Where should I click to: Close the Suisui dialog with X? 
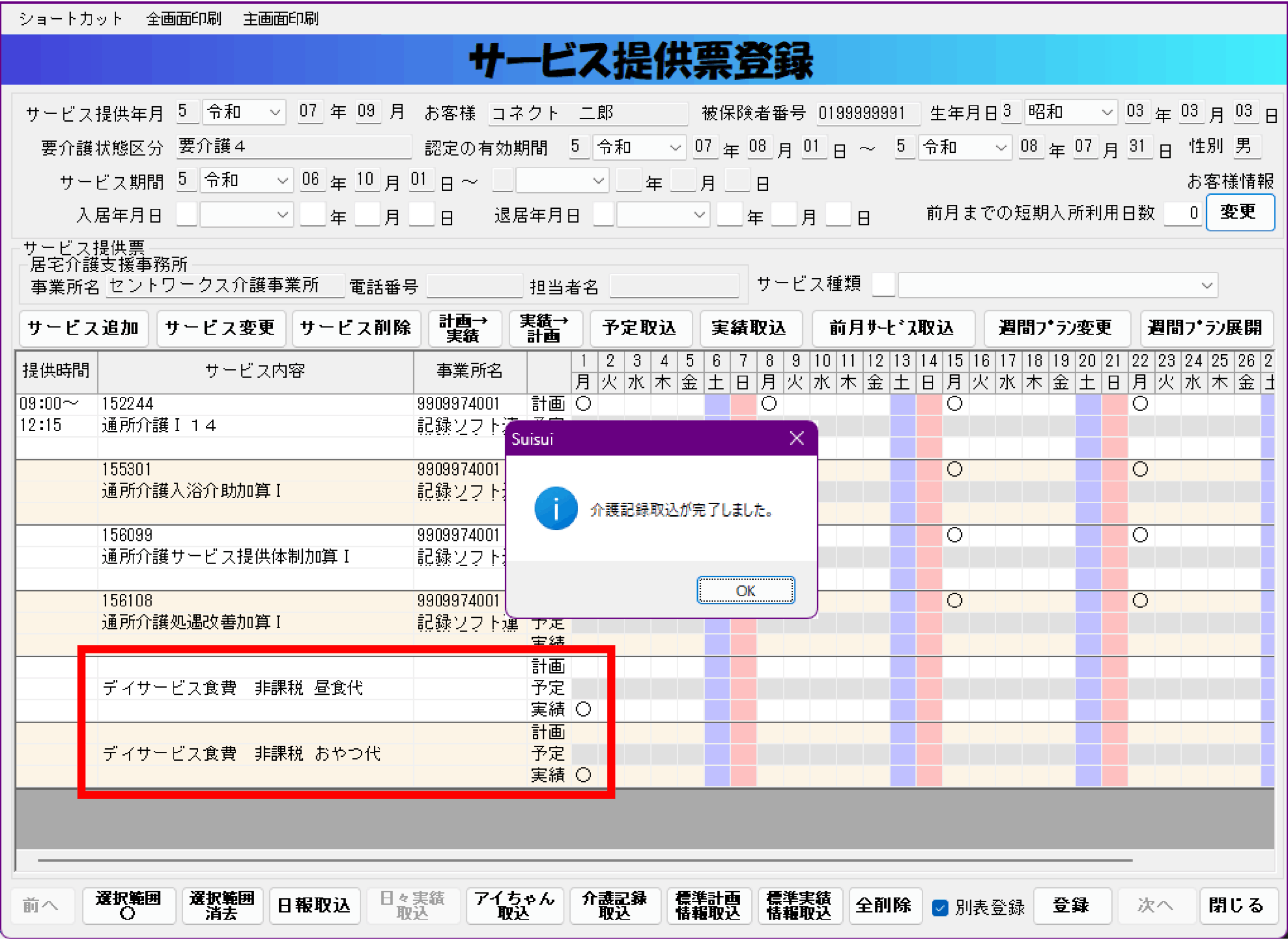point(796,438)
